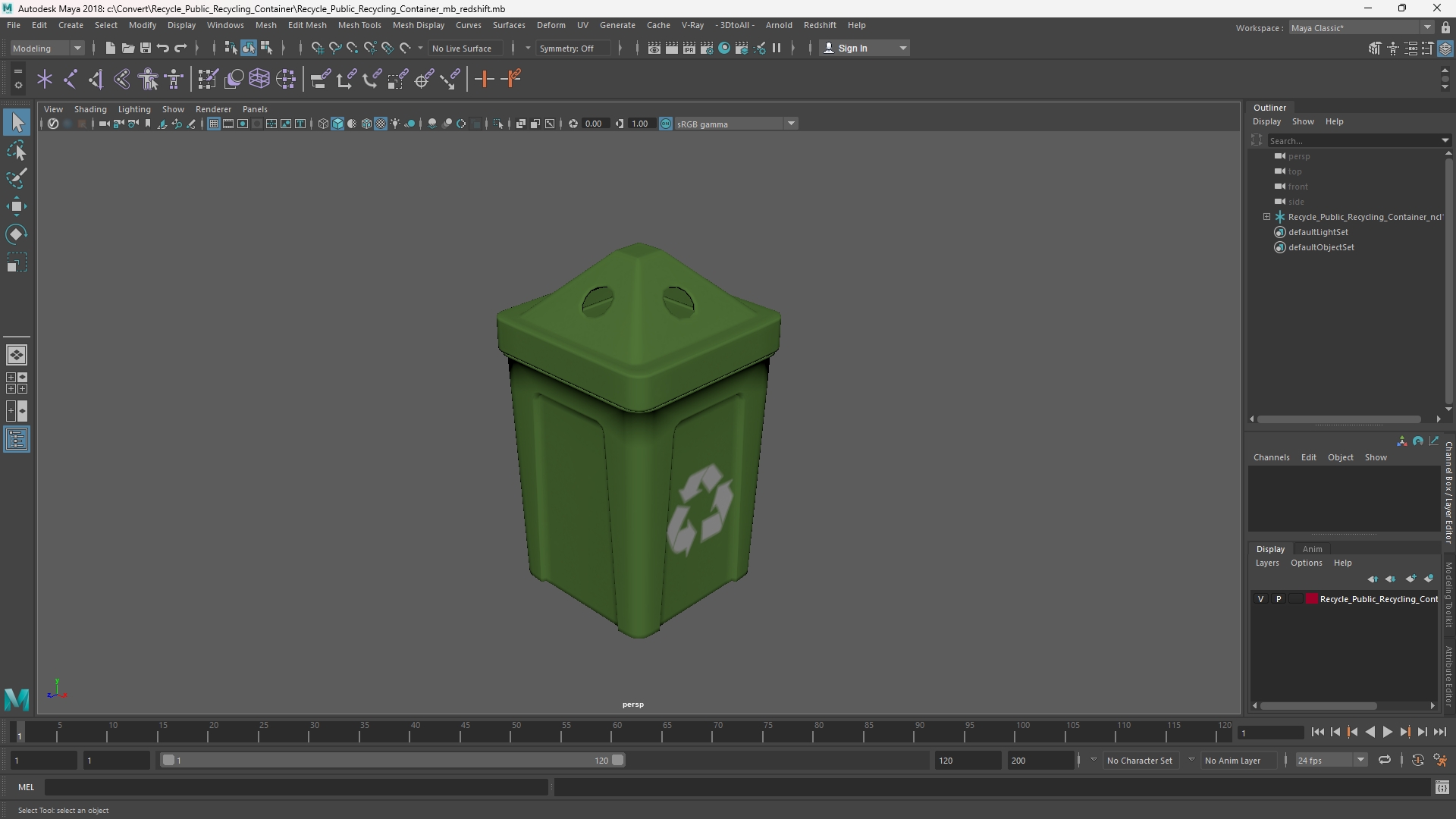Viewport: 1456px width, 819px height.
Task: Go to end of playback range
Action: [1439, 732]
